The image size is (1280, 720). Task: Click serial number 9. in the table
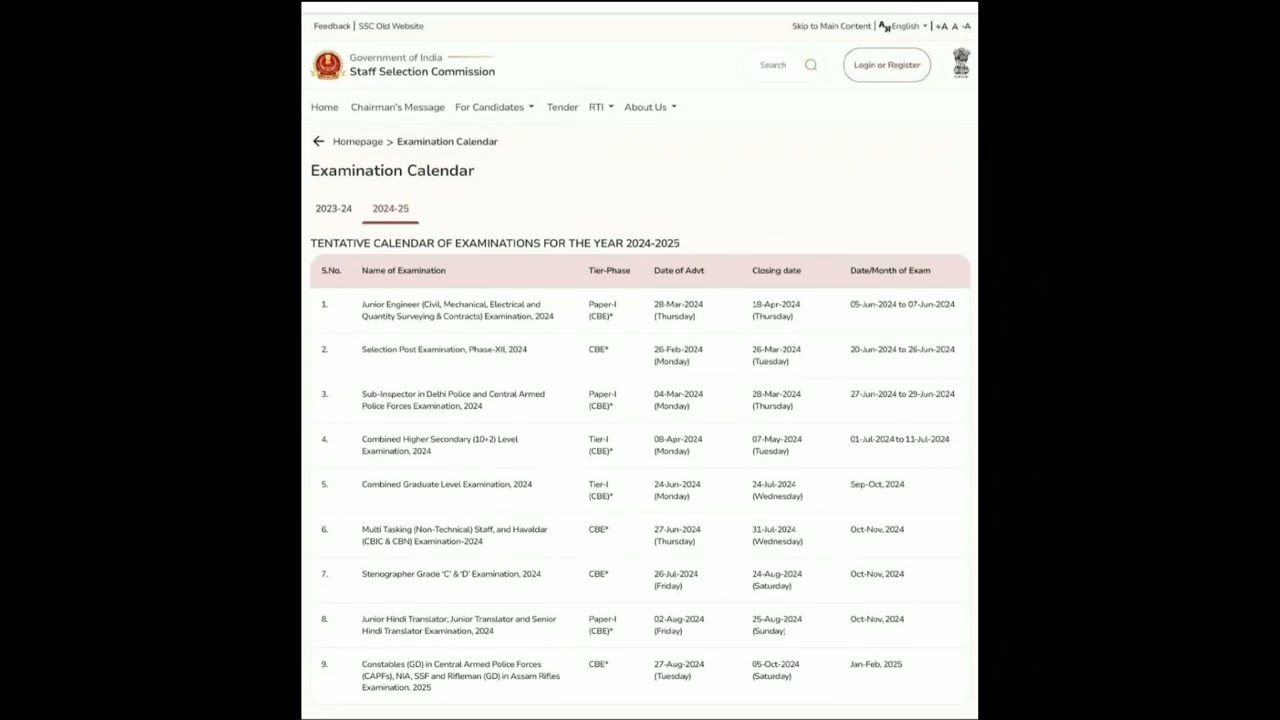click(324, 664)
